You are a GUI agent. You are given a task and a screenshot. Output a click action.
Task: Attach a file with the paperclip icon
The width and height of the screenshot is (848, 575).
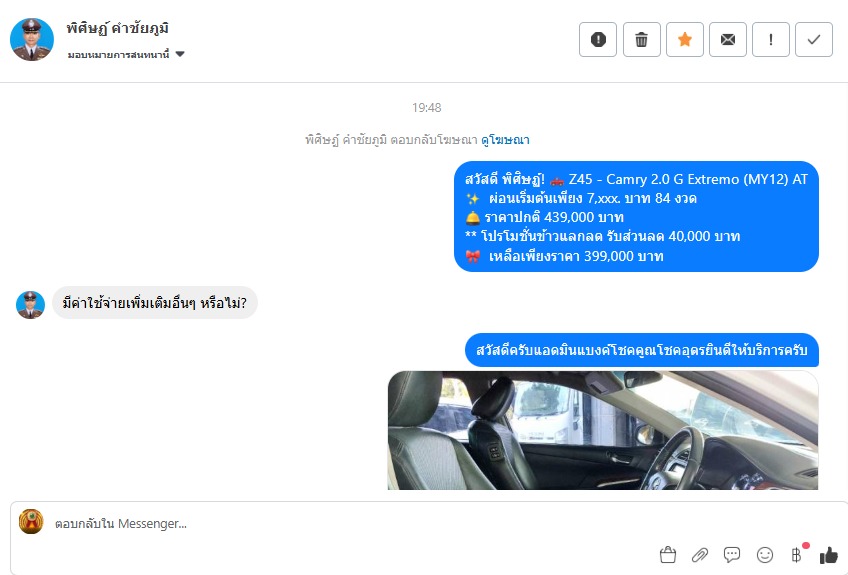coord(700,554)
